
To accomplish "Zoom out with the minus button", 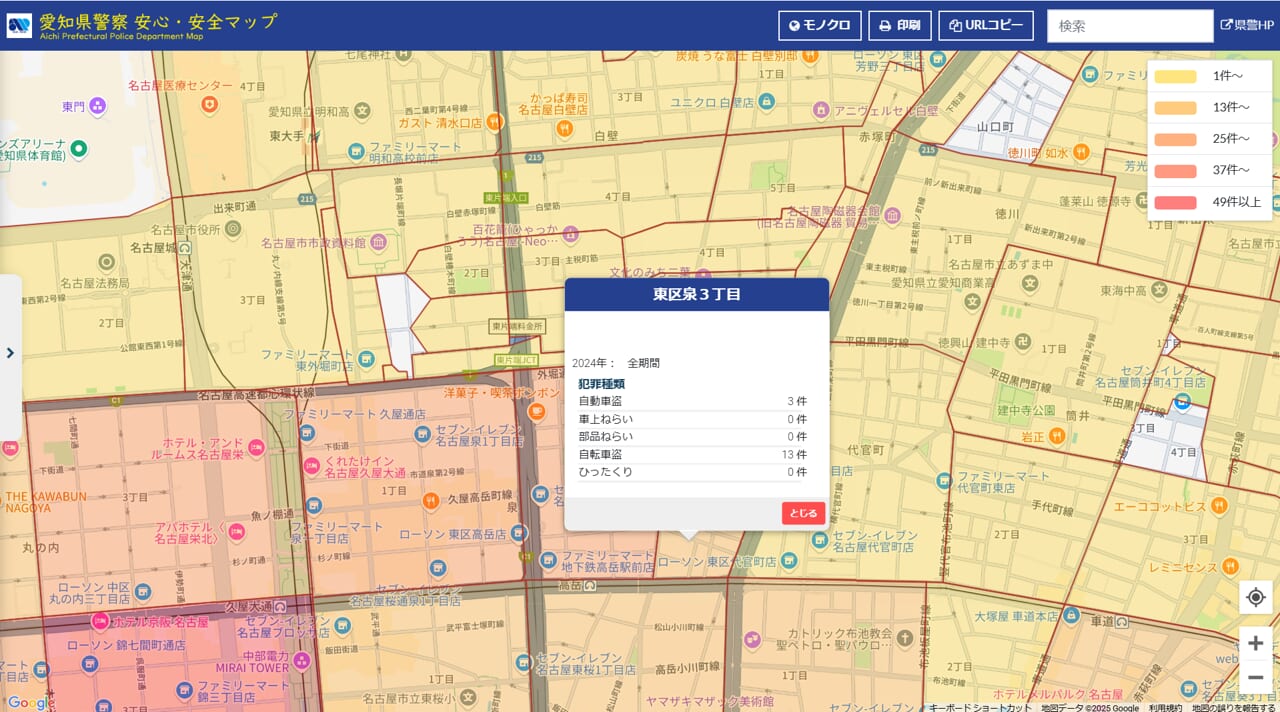I will coord(1256,678).
